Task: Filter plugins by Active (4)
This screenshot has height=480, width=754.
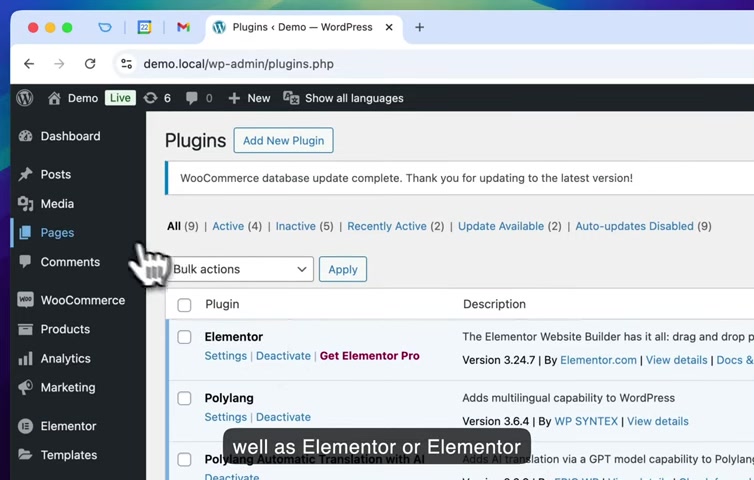Action: click(x=237, y=226)
